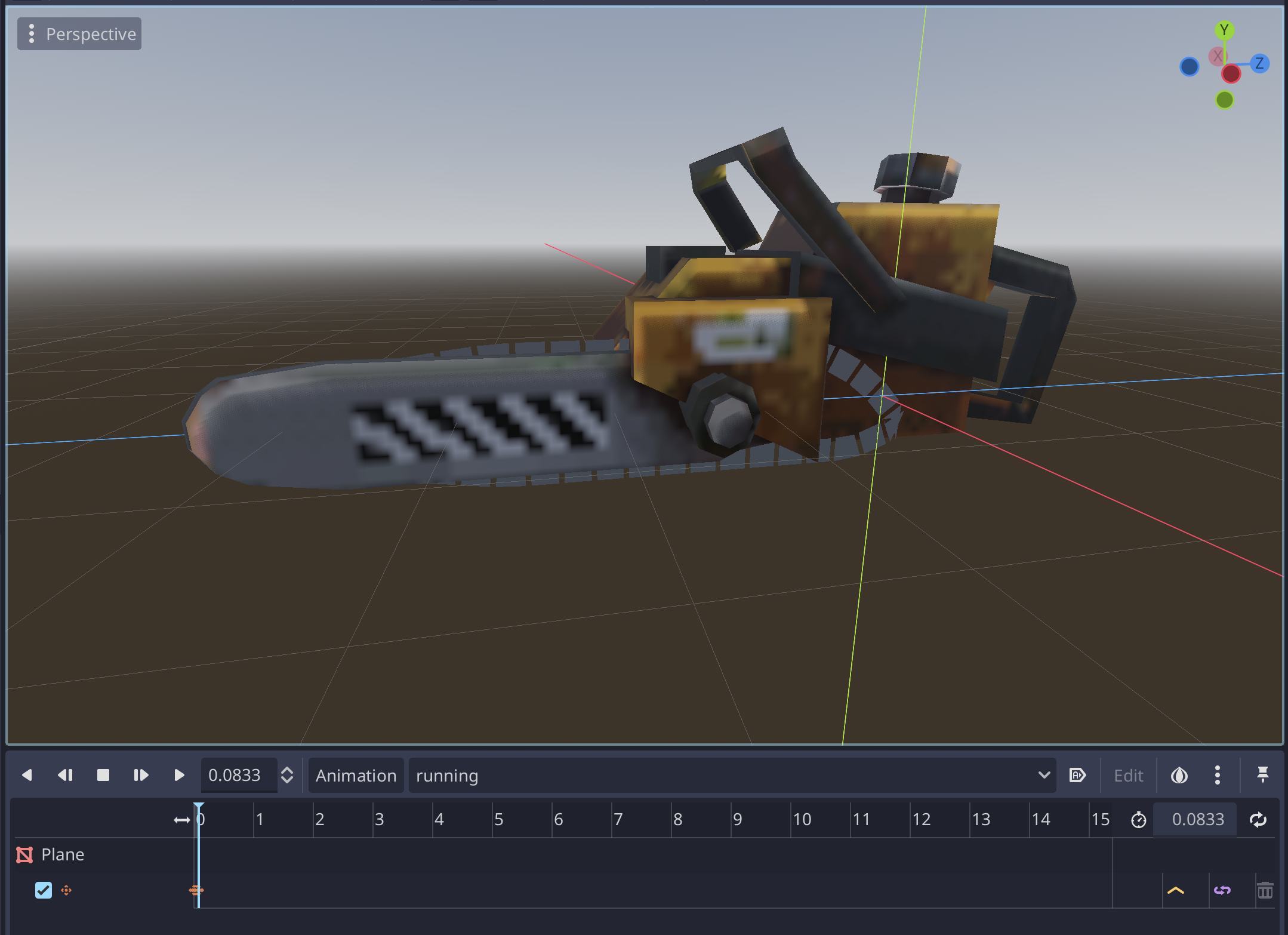Image resolution: width=1288 pixels, height=935 pixels.
Task: Click the purple loop wrap mode icon
Action: (1222, 890)
